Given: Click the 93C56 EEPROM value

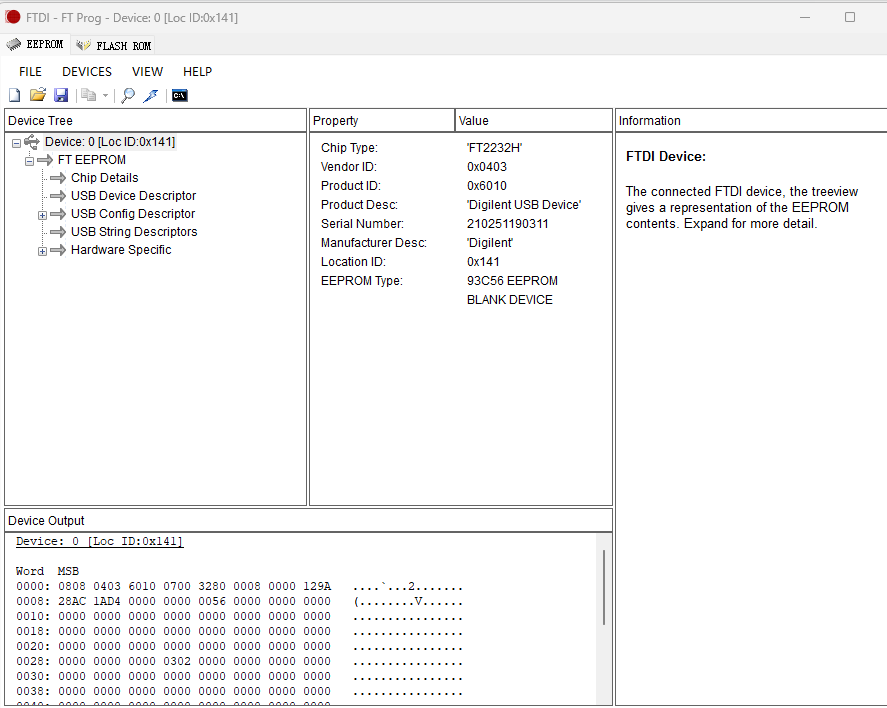Looking at the screenshot, I should point(512,281).
